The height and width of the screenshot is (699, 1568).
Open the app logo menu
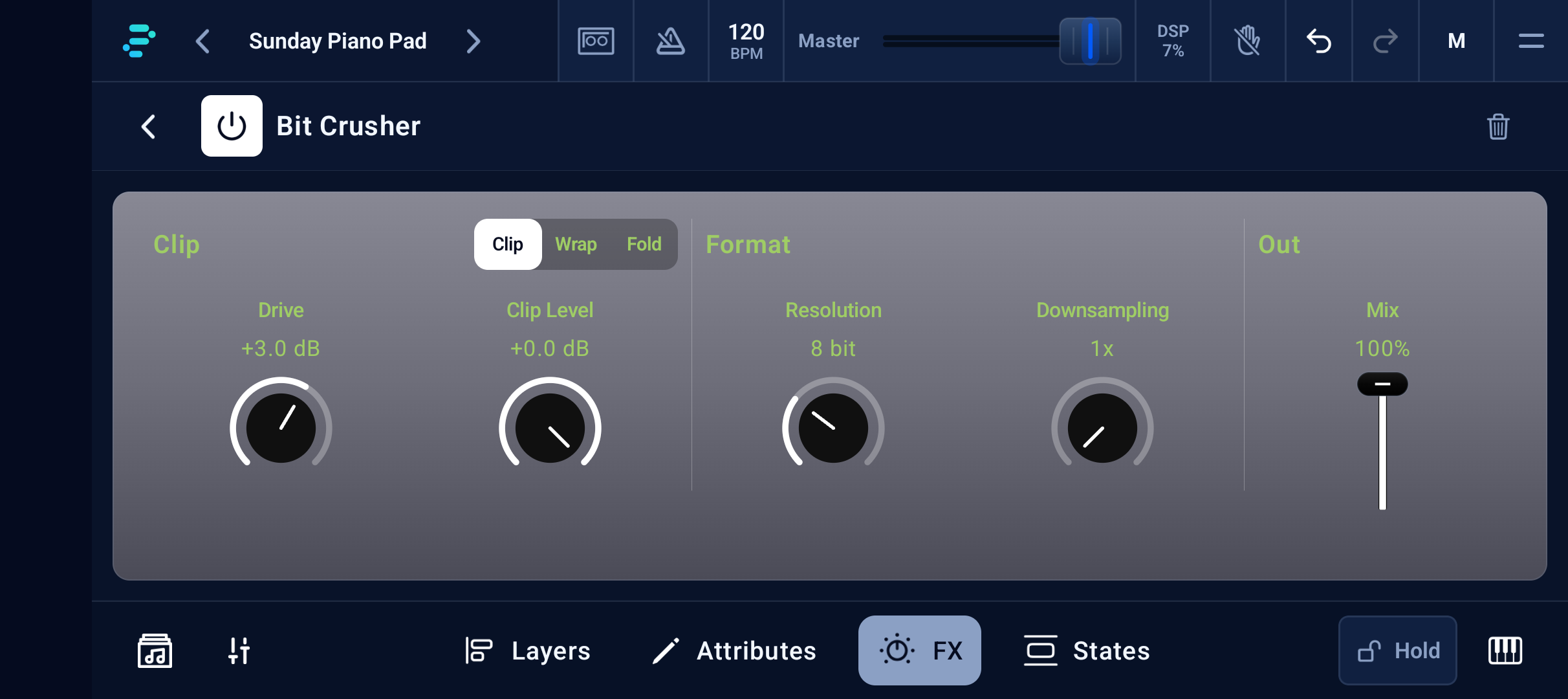pyautogui.click(x=138, y=41)
